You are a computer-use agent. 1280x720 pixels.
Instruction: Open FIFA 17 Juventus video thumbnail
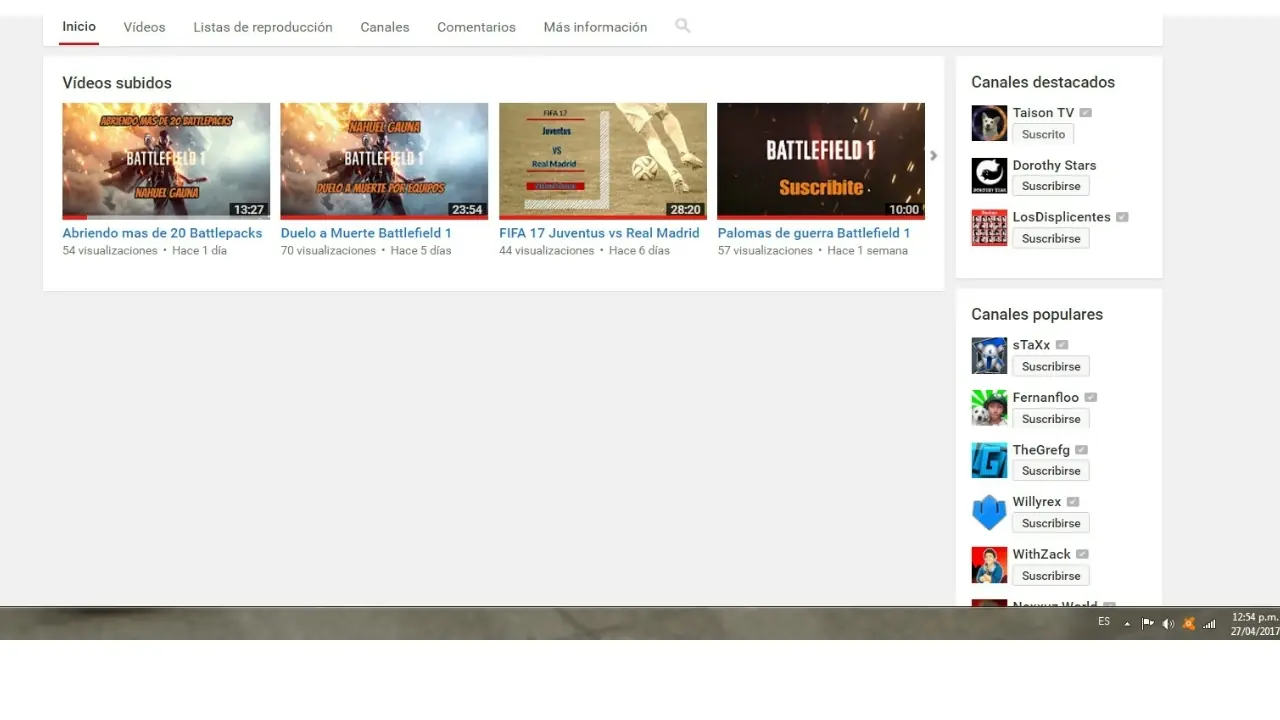tap(603, 161)
